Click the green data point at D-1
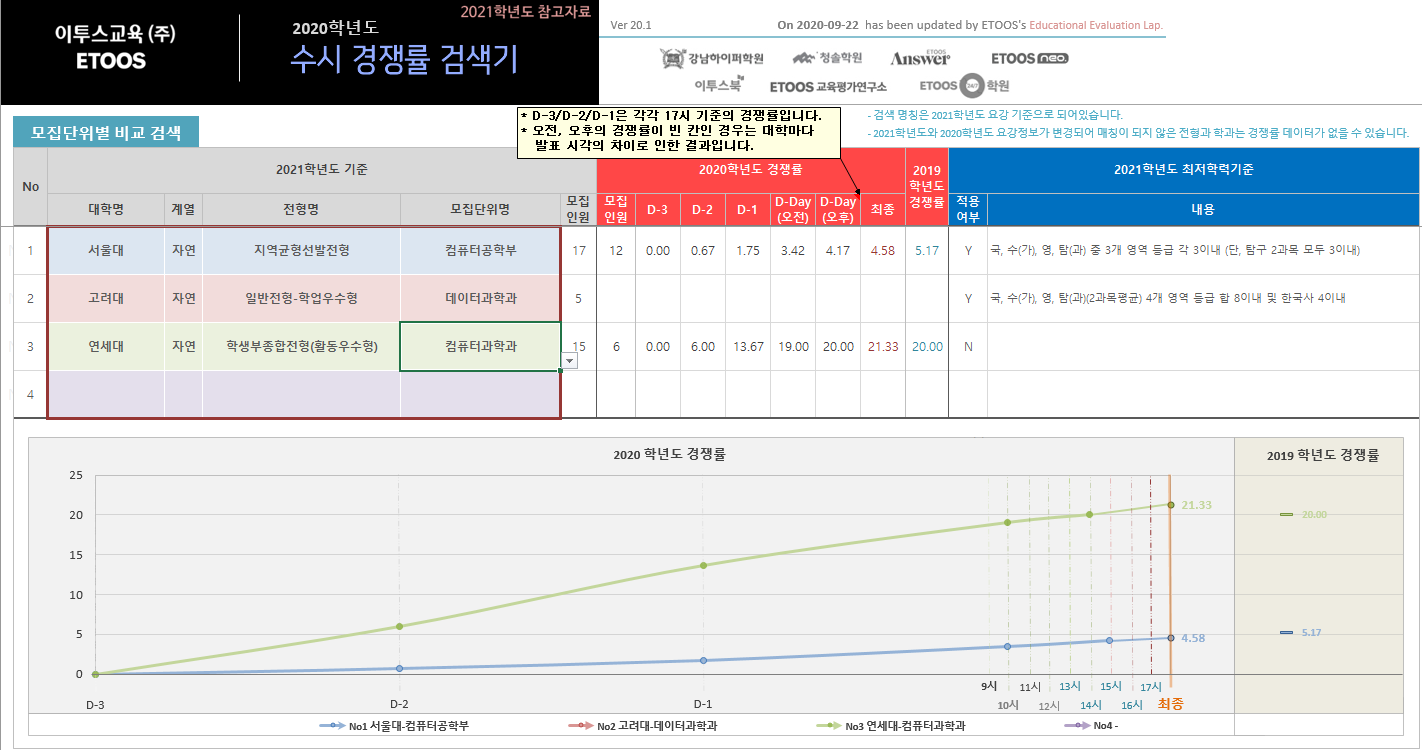This screenshot has height=750, width=1422. [703, 565]
